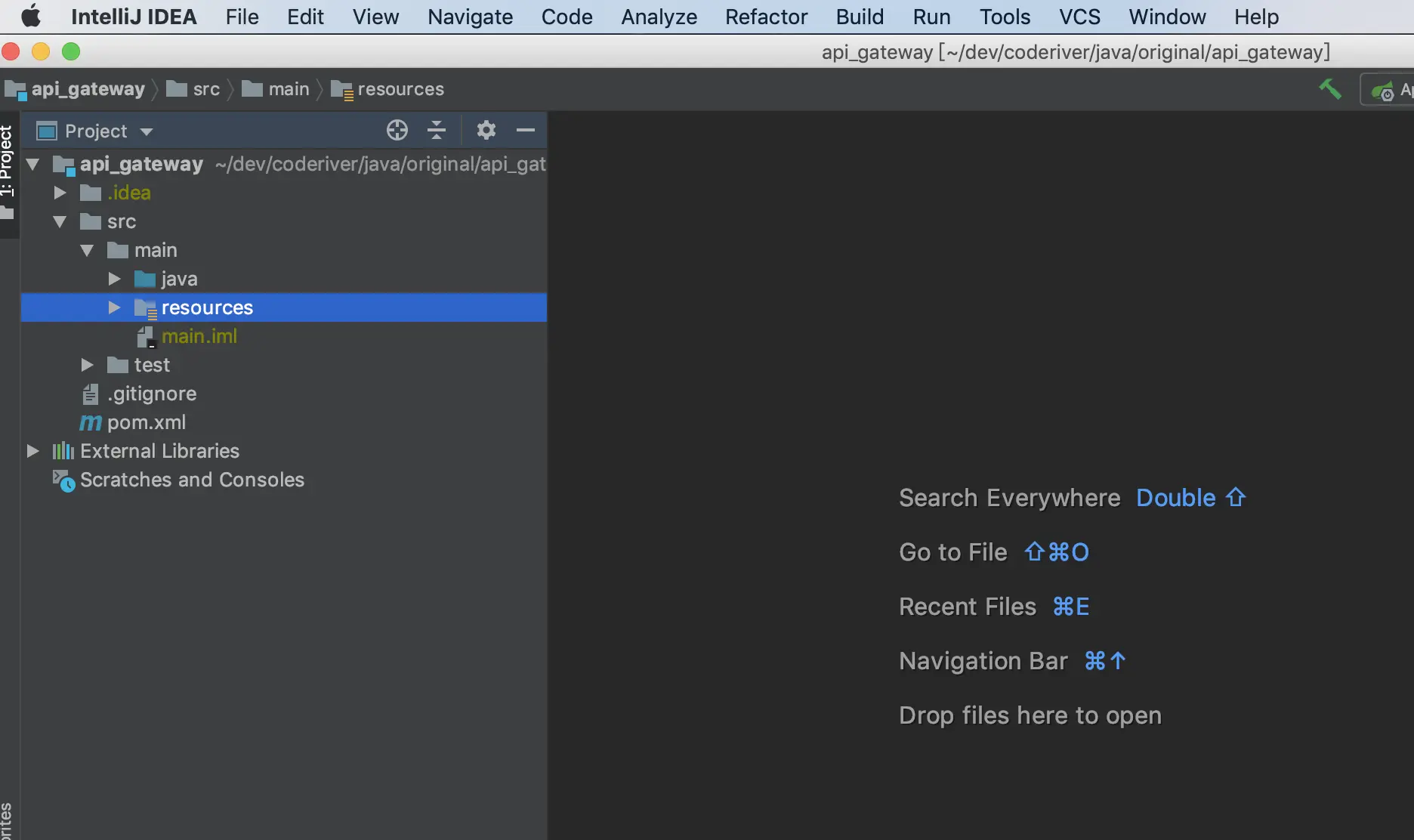This screenshot has width=1414, height=840.
Task: Click resources in the navigation breadcrumb
Action: click(x=387, y=89)
